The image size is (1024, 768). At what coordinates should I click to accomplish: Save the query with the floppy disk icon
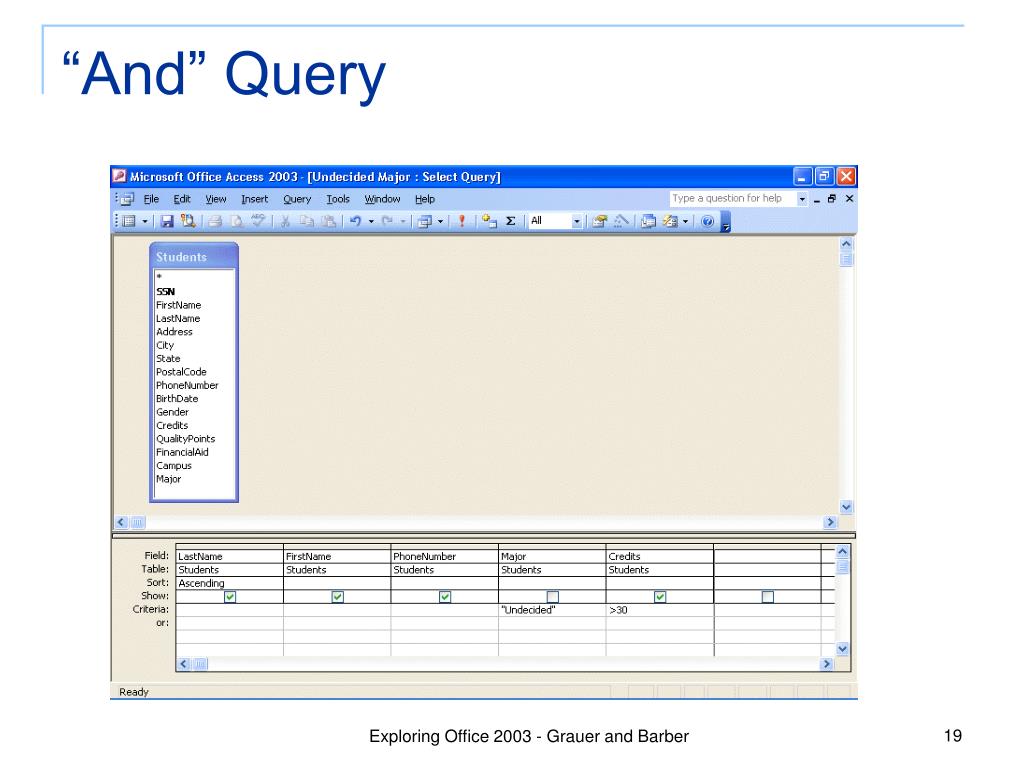(x=167, y=221)
